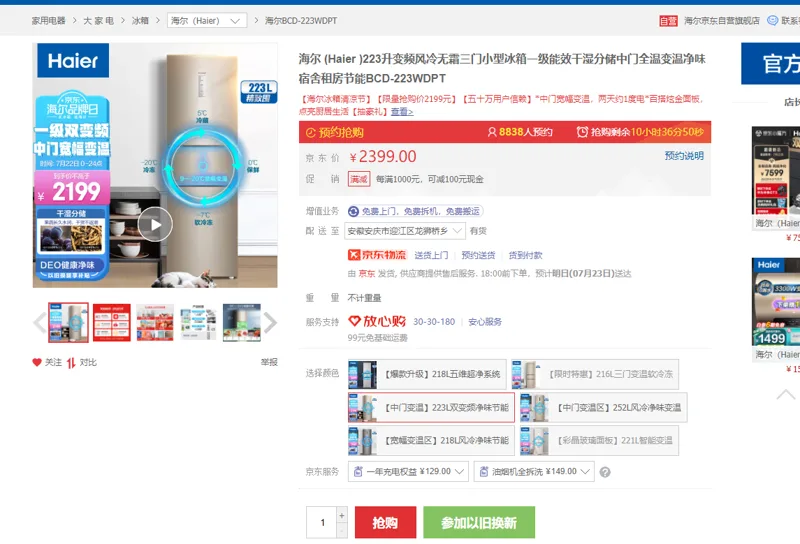The height and width of the screenshot is (544, 800).
Task: Select 【彩晶玻璃面板】221L智能变温 option
Action: [599, 440]
